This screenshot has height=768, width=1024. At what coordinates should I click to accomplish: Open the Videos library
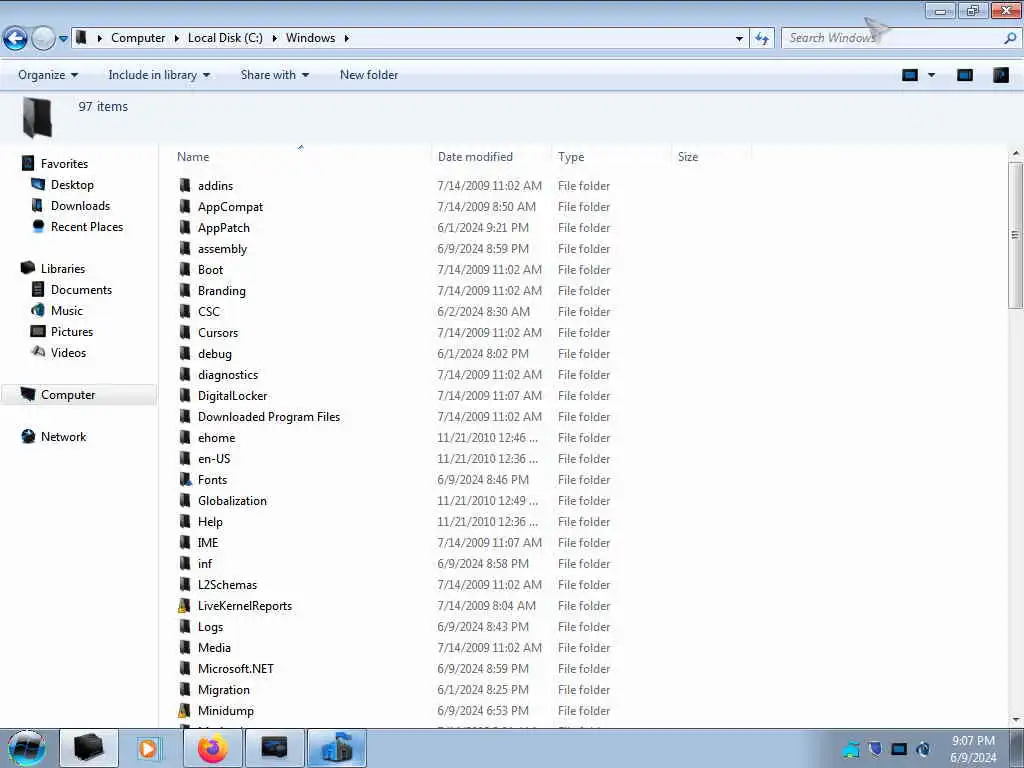(68, 353)
